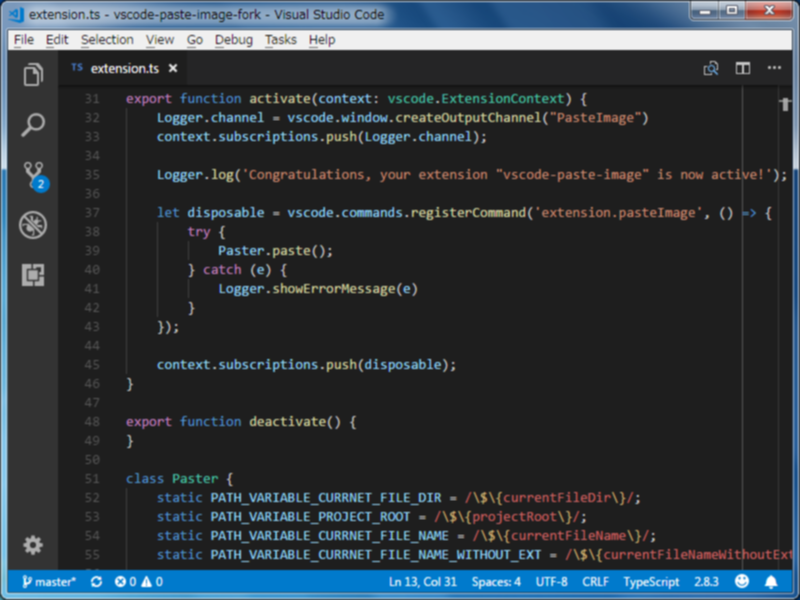This screenshot has width=800, height=600.
Task: Click the open changes icon in editor toolbar
Action: 711,68
